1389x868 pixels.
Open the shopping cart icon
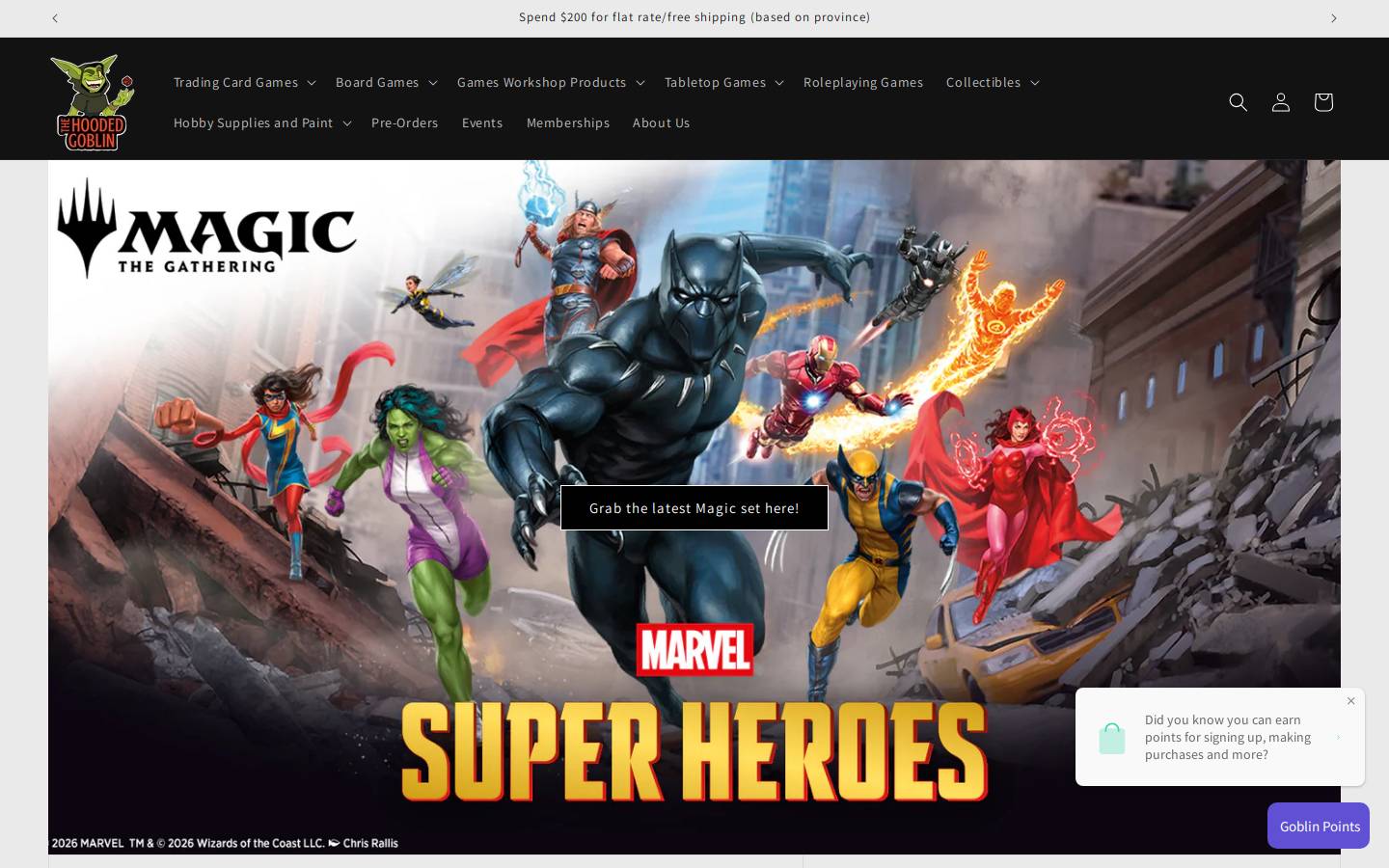point(1323,102)
